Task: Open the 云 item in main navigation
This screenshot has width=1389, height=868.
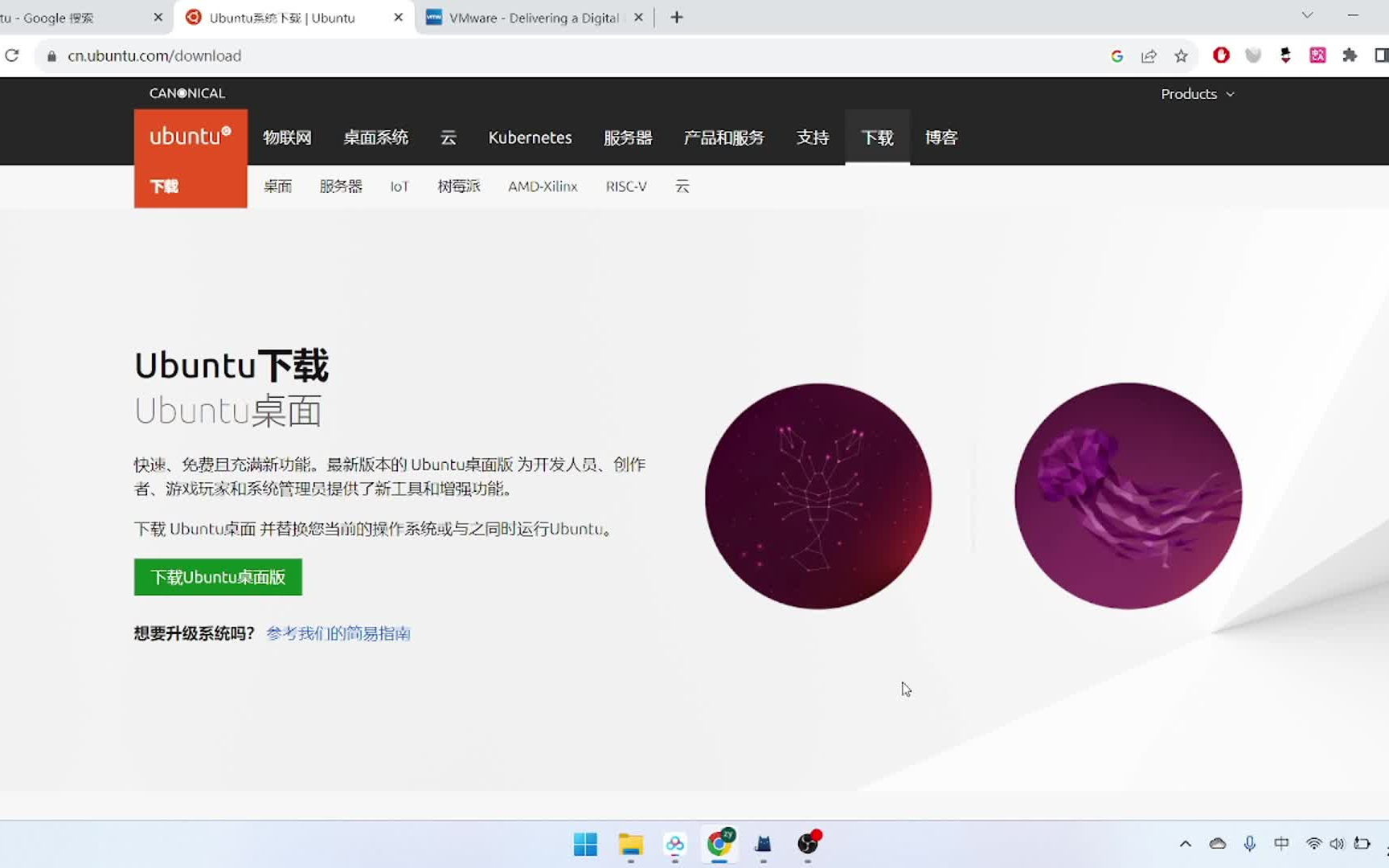Action: click(449, 137)
